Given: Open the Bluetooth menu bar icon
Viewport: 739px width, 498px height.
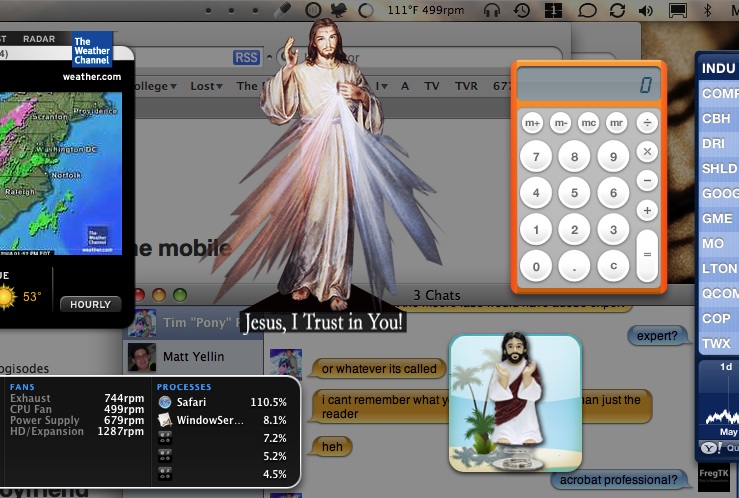Looking at the screenshot, I should pyautogui.click(x=707, y=10).
